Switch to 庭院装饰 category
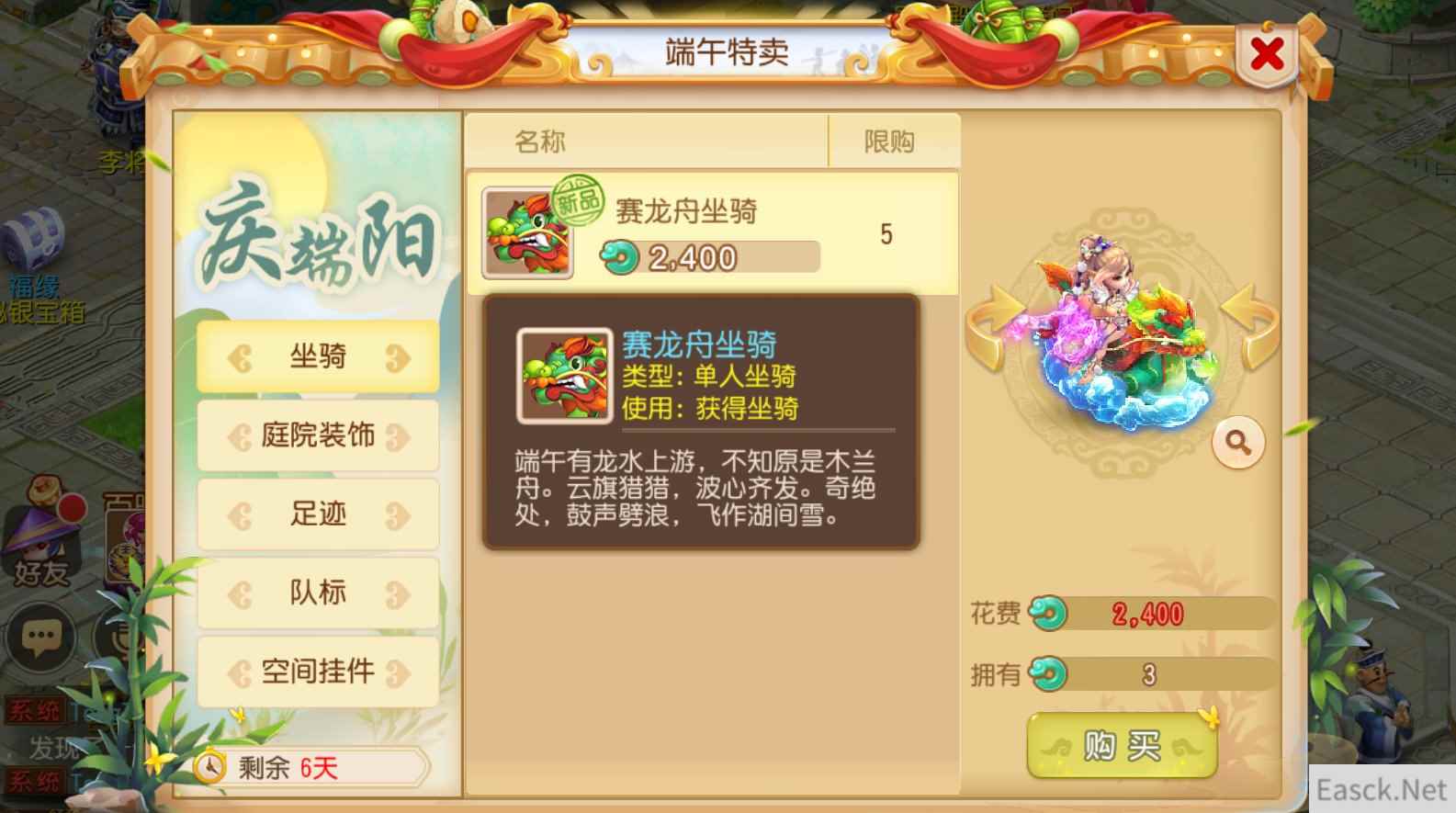Viewport: 1456px width, 813px height. point(318,435)
